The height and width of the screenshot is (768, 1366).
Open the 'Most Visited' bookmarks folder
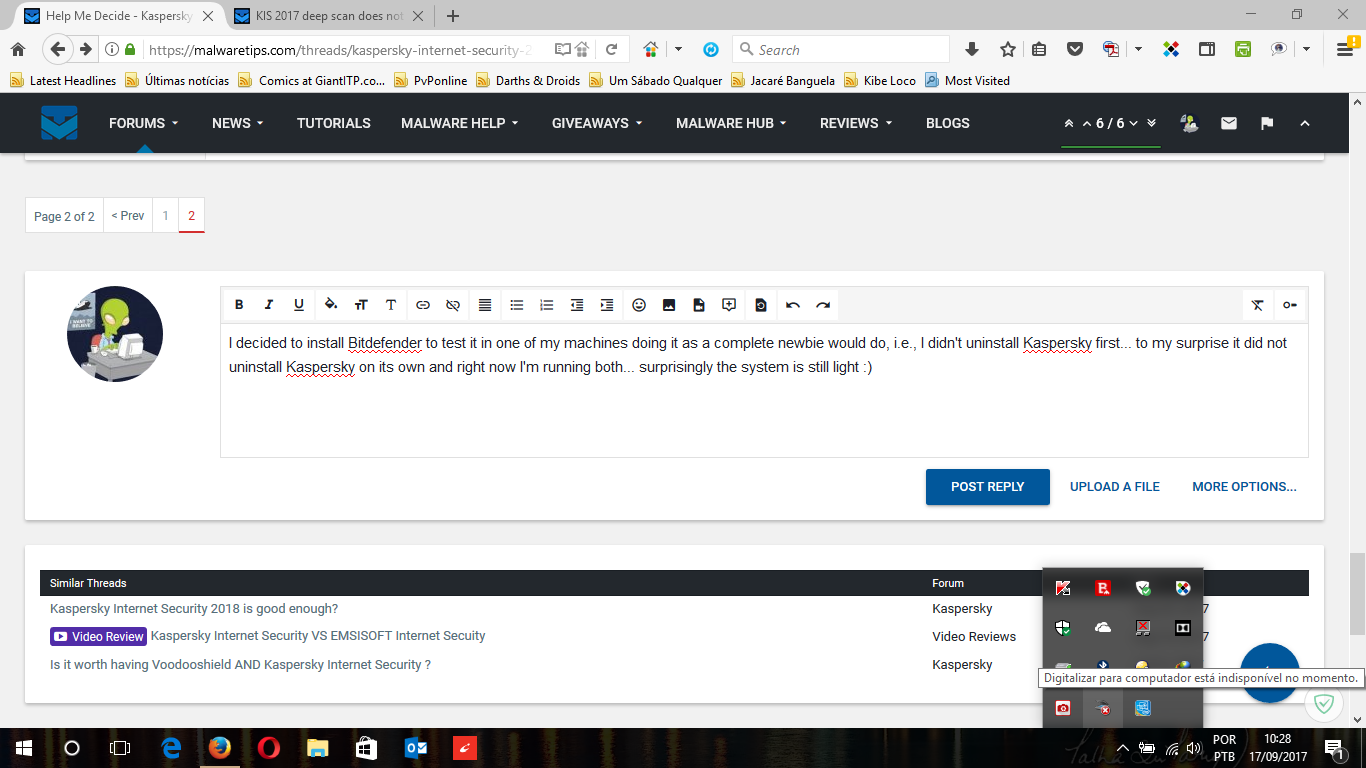967,81
